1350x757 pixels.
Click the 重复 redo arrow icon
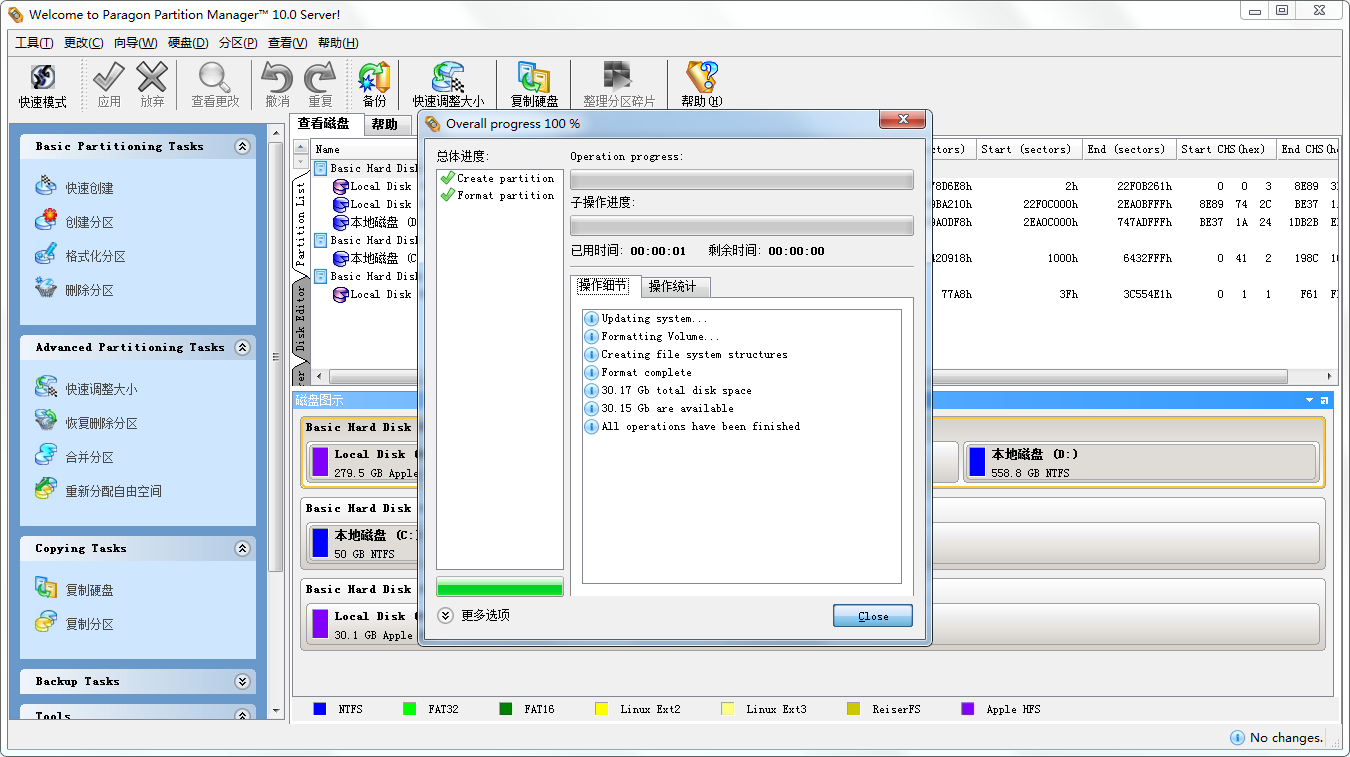tap(320, 77)
